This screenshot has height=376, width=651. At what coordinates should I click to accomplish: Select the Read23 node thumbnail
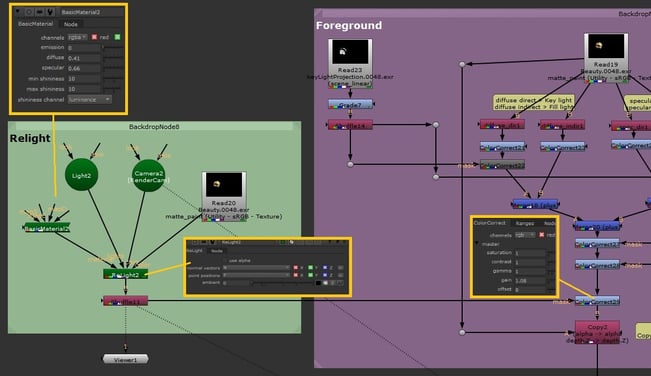point(350,52)
